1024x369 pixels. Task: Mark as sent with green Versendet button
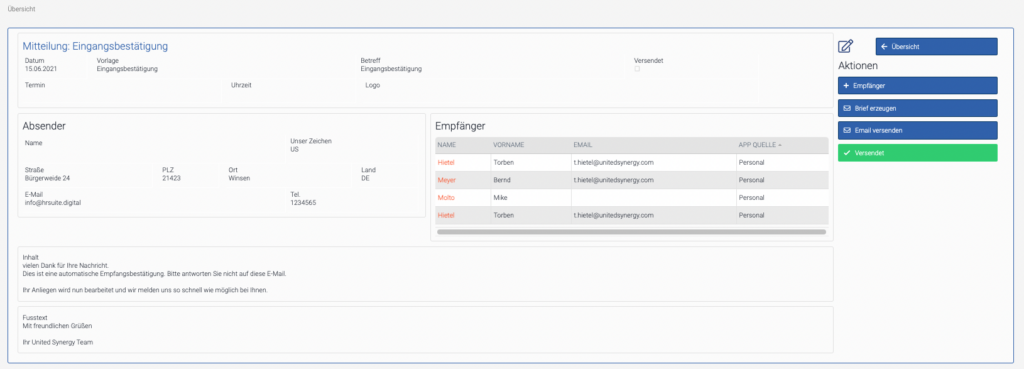coord(918,153)
